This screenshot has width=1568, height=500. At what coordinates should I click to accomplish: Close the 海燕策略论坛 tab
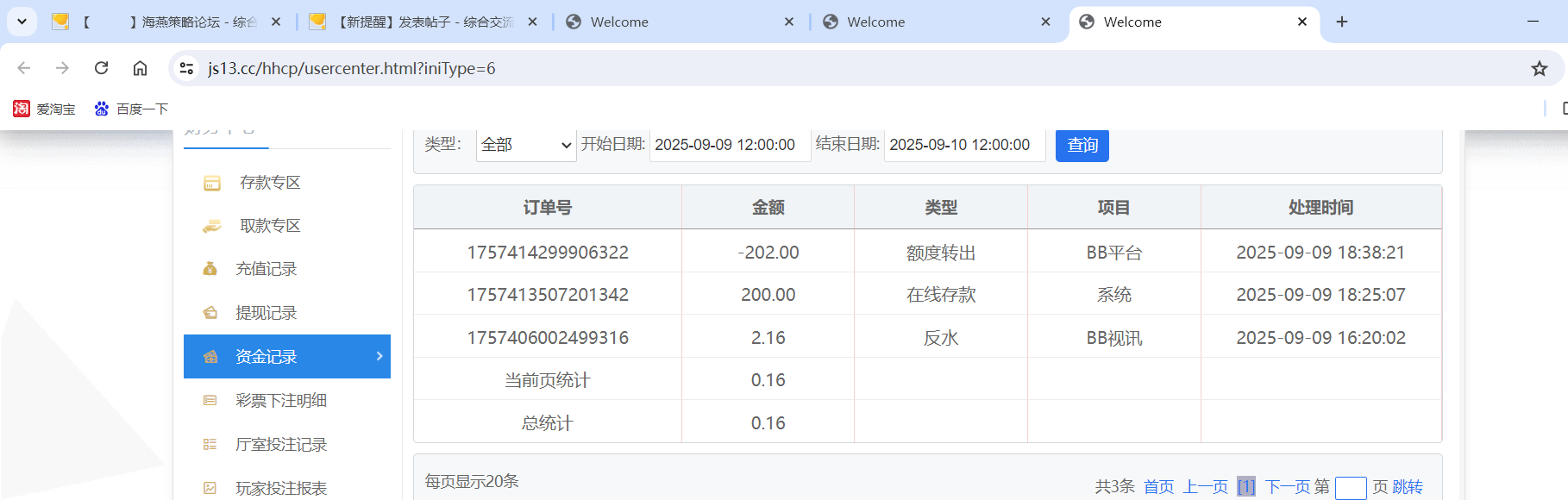[x=276, y=22]
